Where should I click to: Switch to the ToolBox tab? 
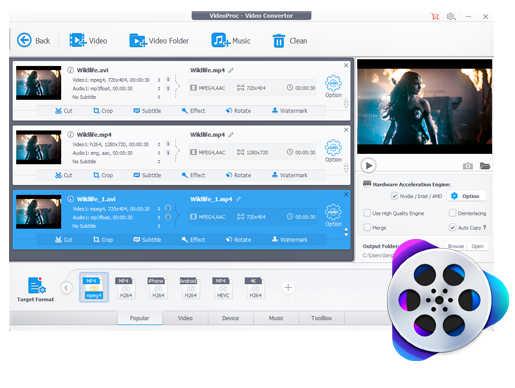[321, 318]
